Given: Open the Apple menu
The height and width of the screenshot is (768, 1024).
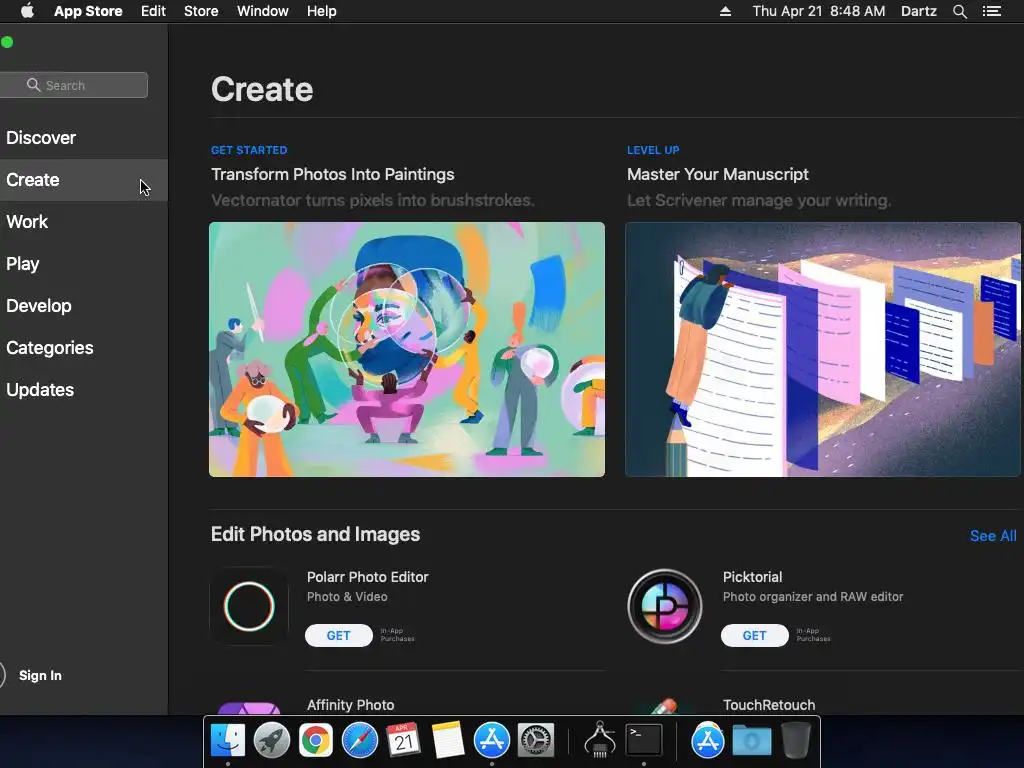Looking at the screenshot, I should pyautogui.click(x=27, y=11).
